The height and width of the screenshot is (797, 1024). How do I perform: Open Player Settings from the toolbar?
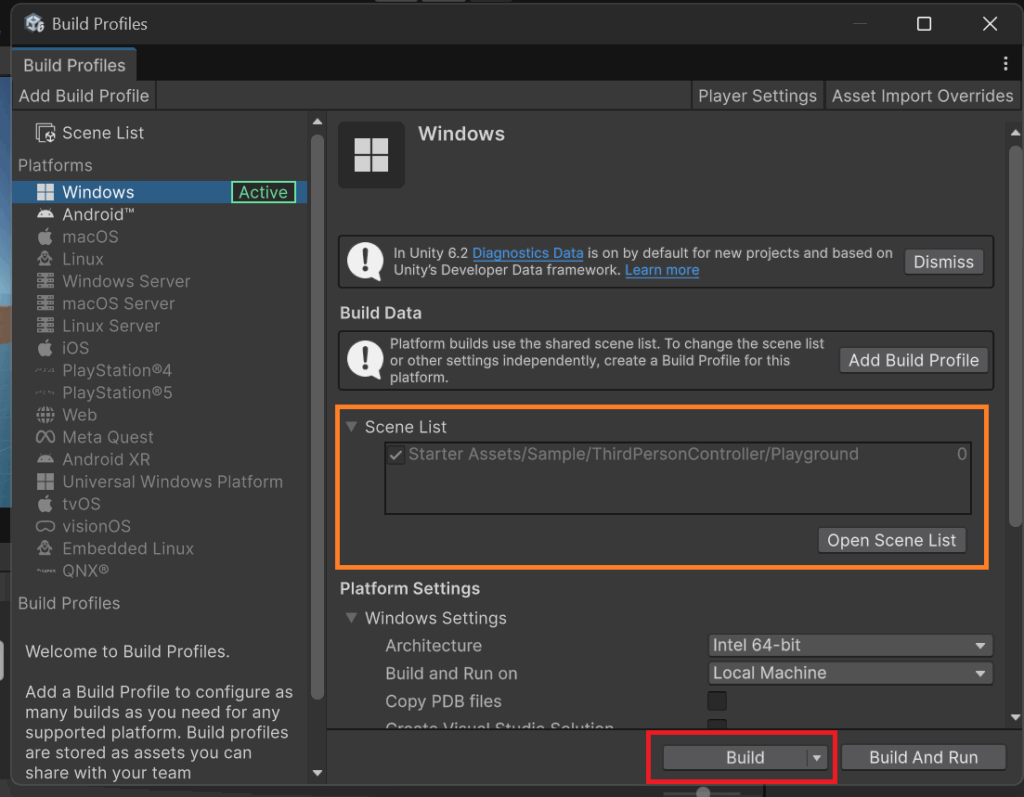tap(757, 96)
